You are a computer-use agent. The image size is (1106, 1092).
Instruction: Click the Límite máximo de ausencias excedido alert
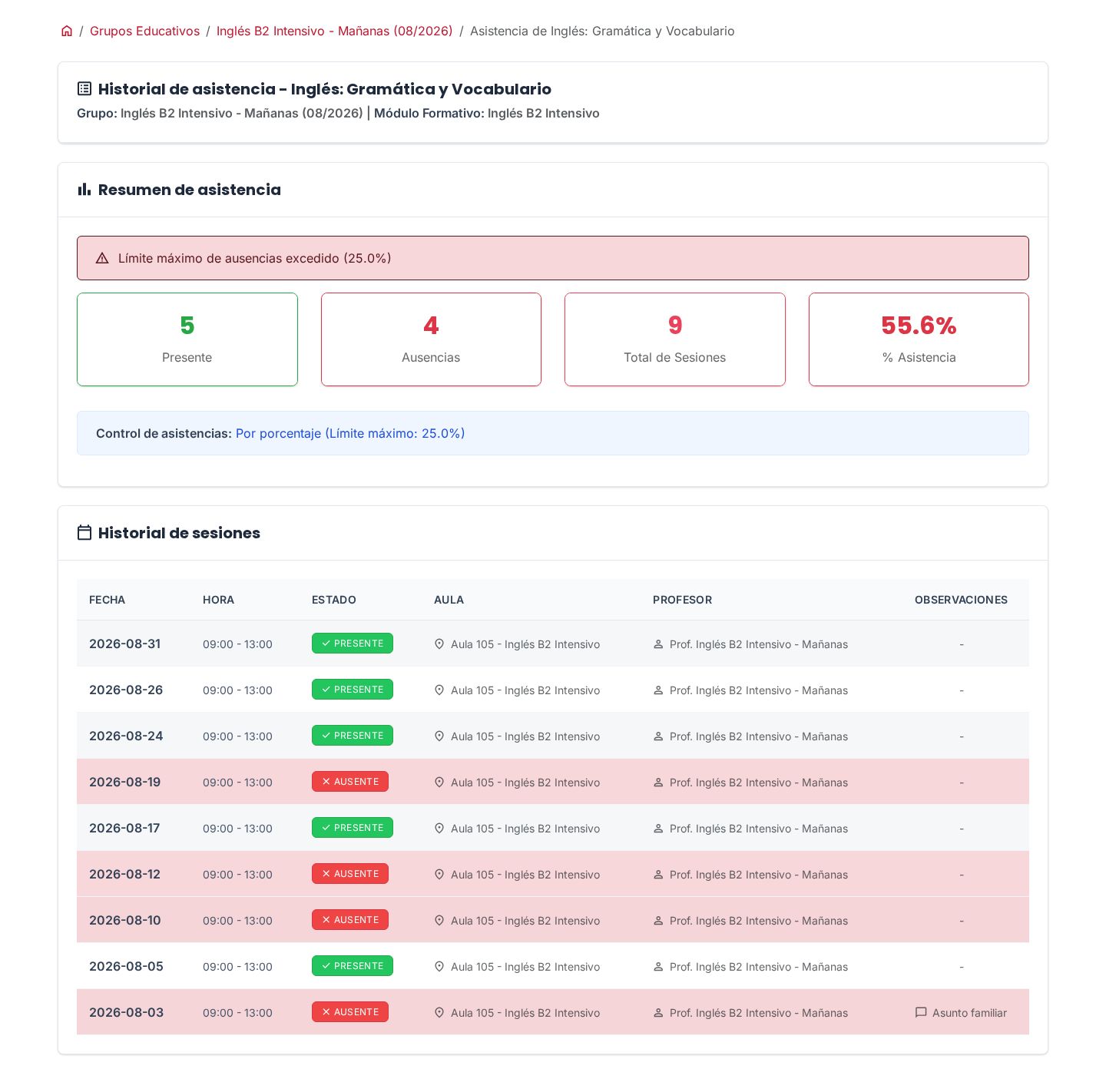click(553, 258)
